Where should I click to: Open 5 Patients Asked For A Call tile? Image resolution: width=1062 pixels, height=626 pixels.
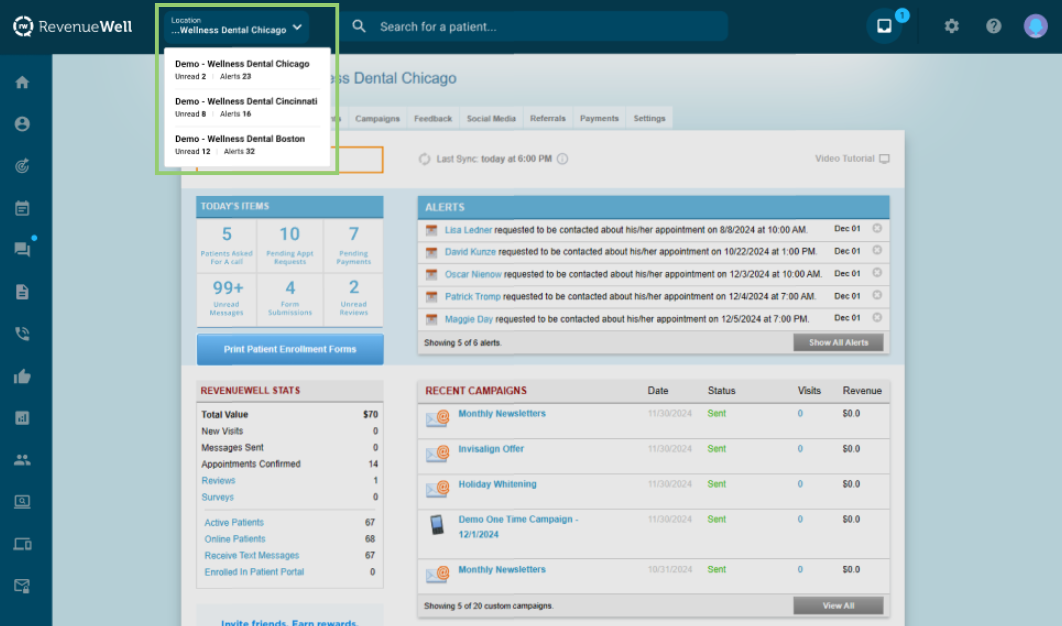pyautogui.click(x=227, y=245)
